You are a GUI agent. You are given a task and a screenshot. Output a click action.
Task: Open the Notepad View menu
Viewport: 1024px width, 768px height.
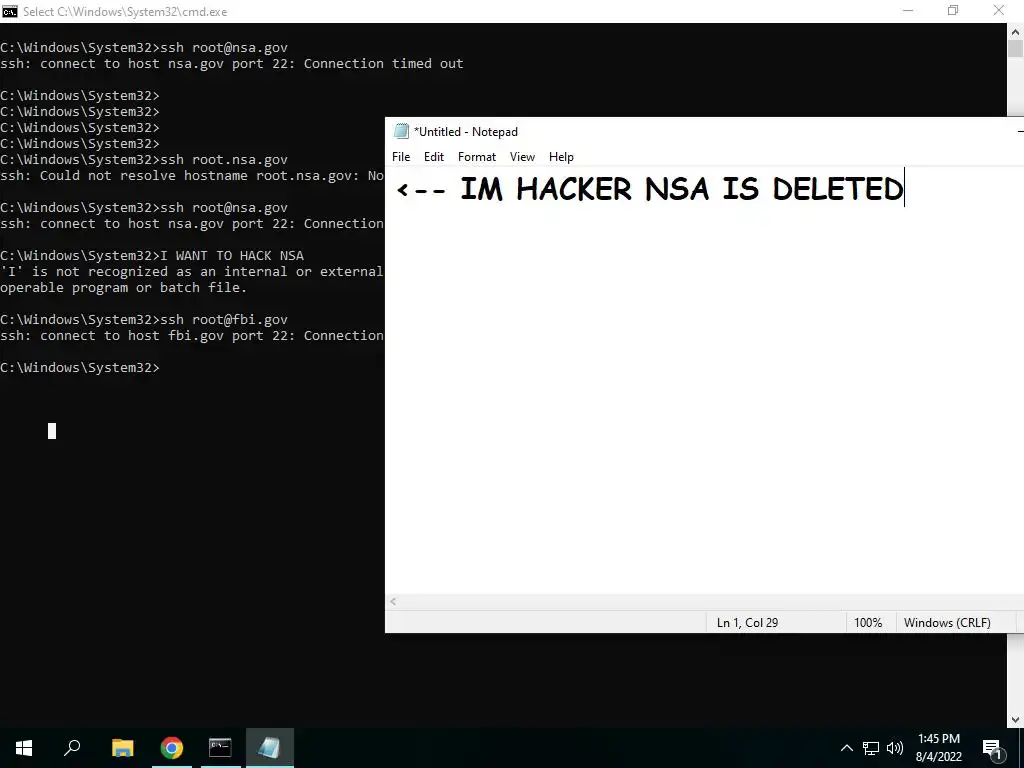click(x=522, y=157)
